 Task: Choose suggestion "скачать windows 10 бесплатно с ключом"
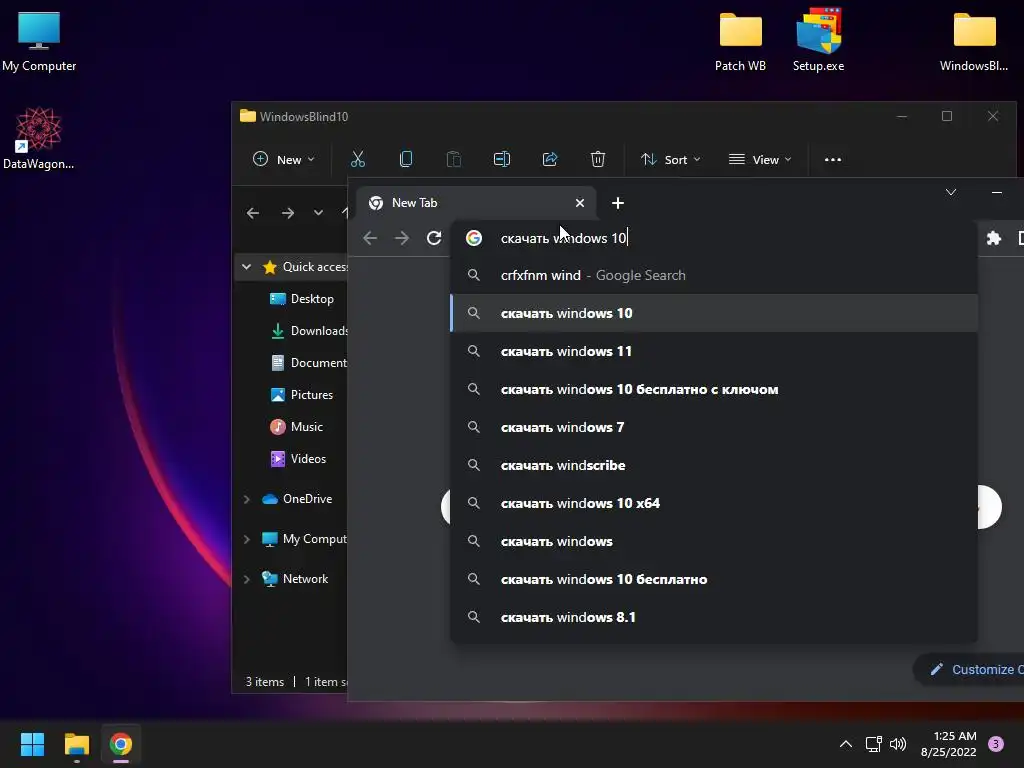(x=714, y=389)
